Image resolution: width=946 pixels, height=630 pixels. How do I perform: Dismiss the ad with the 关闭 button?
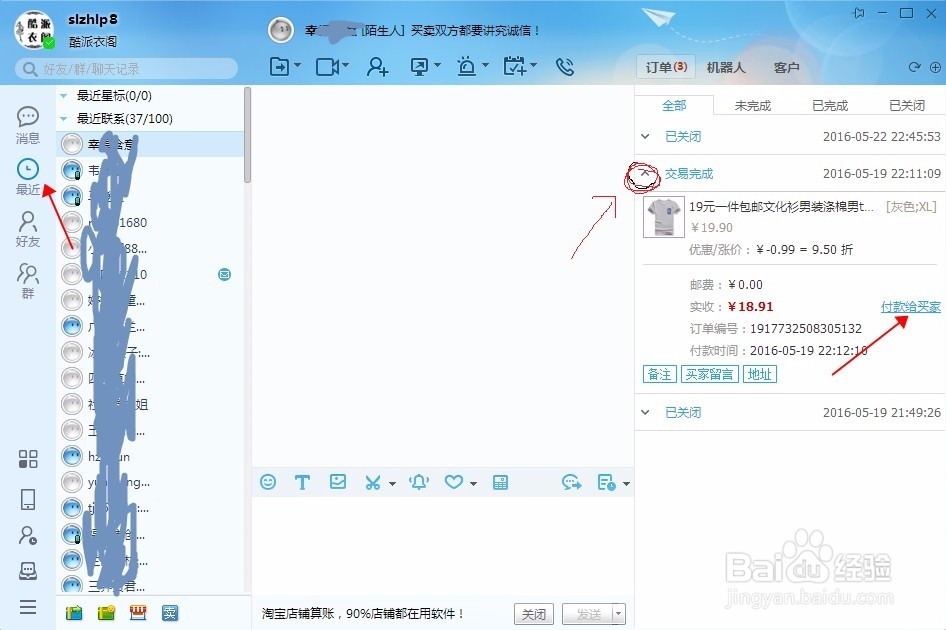[x=533, y=614]
